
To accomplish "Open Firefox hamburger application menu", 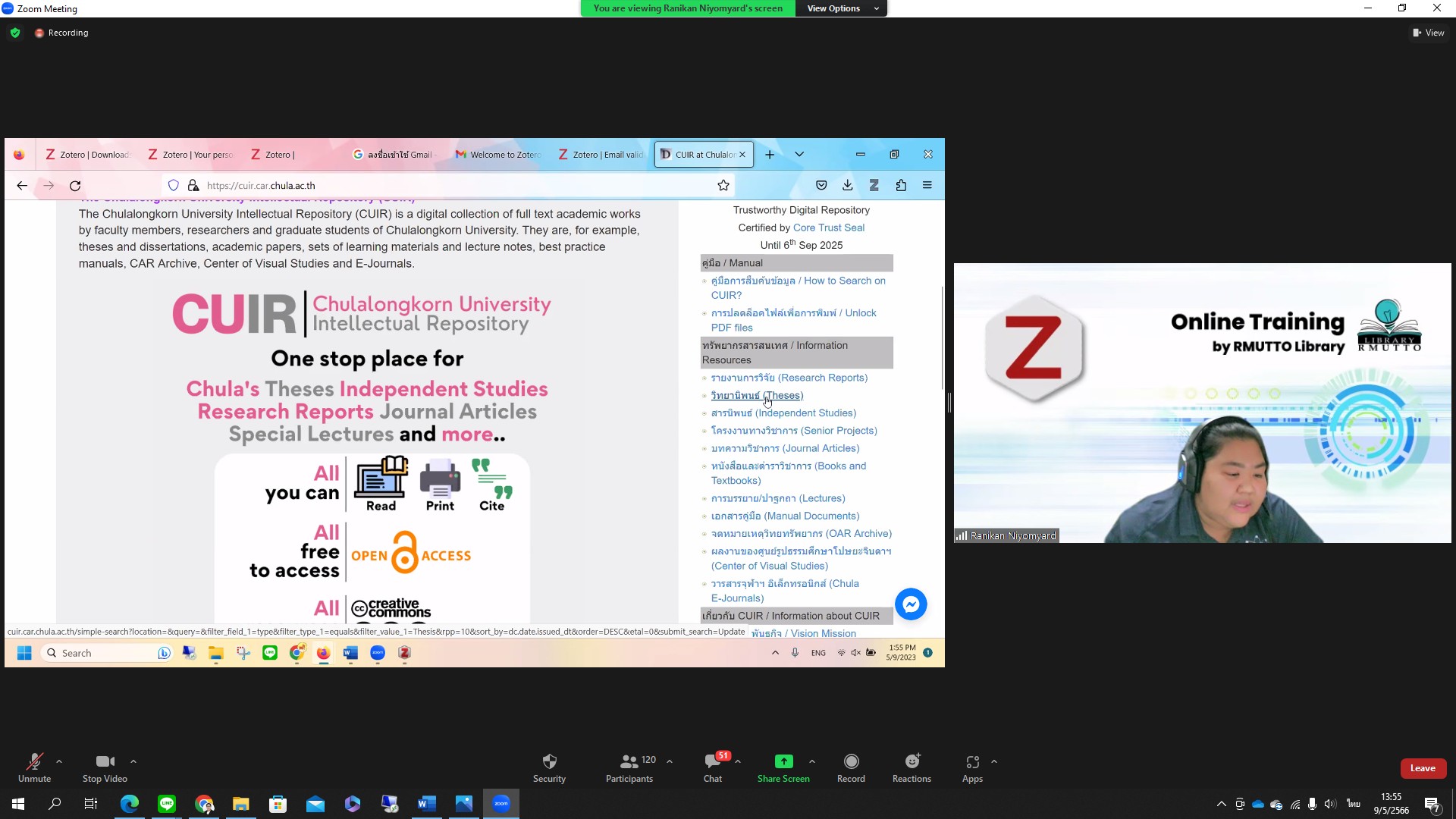I will click(927, 186).
